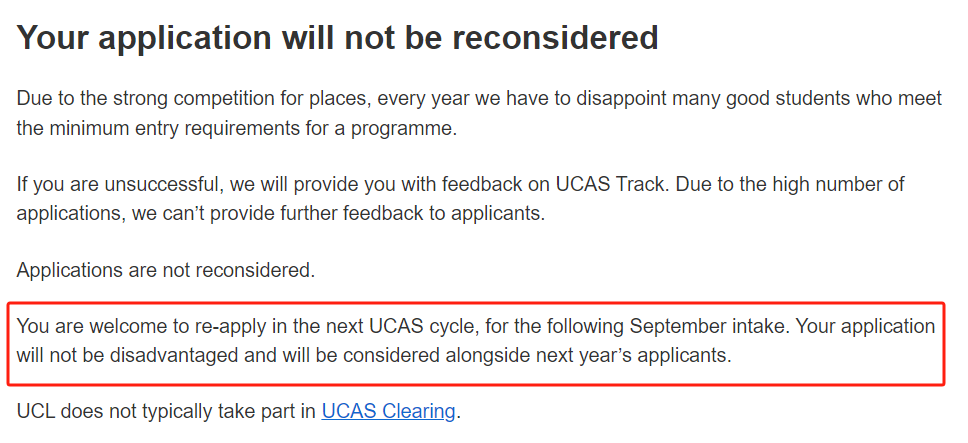The image size is (968, 443).
Task: Click the word 'application' in the heading
Action: 184,39
